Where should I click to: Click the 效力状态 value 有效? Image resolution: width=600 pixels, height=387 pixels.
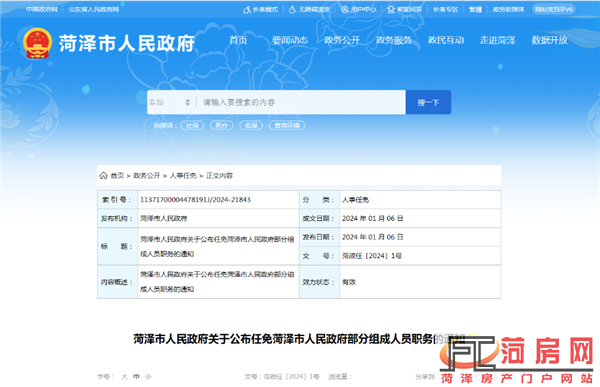(x=349, y=282)
